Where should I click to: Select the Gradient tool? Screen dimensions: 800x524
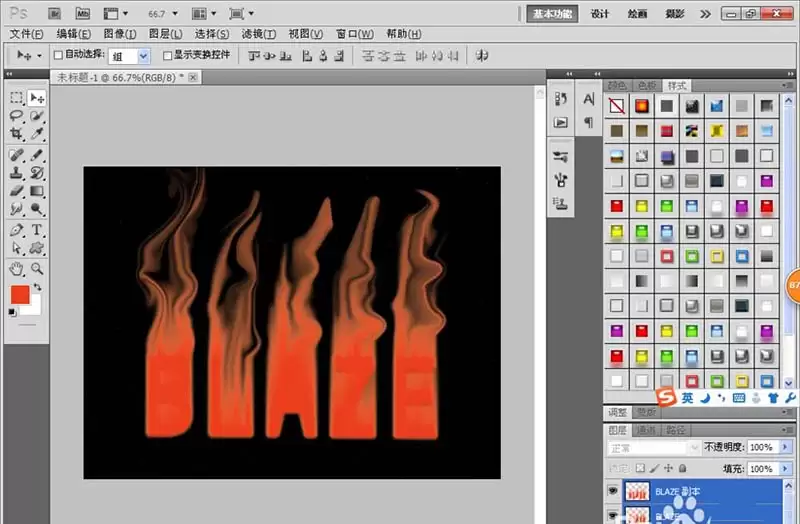tap(37, 191)
